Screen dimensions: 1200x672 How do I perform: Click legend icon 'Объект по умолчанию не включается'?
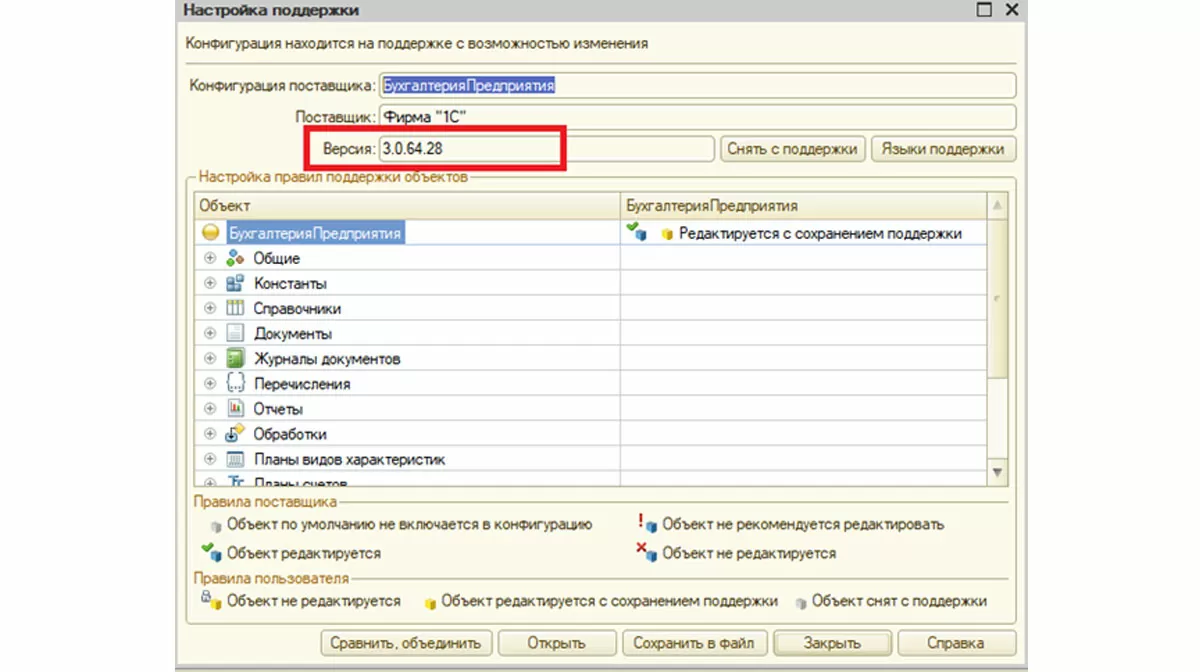[215, 524]
